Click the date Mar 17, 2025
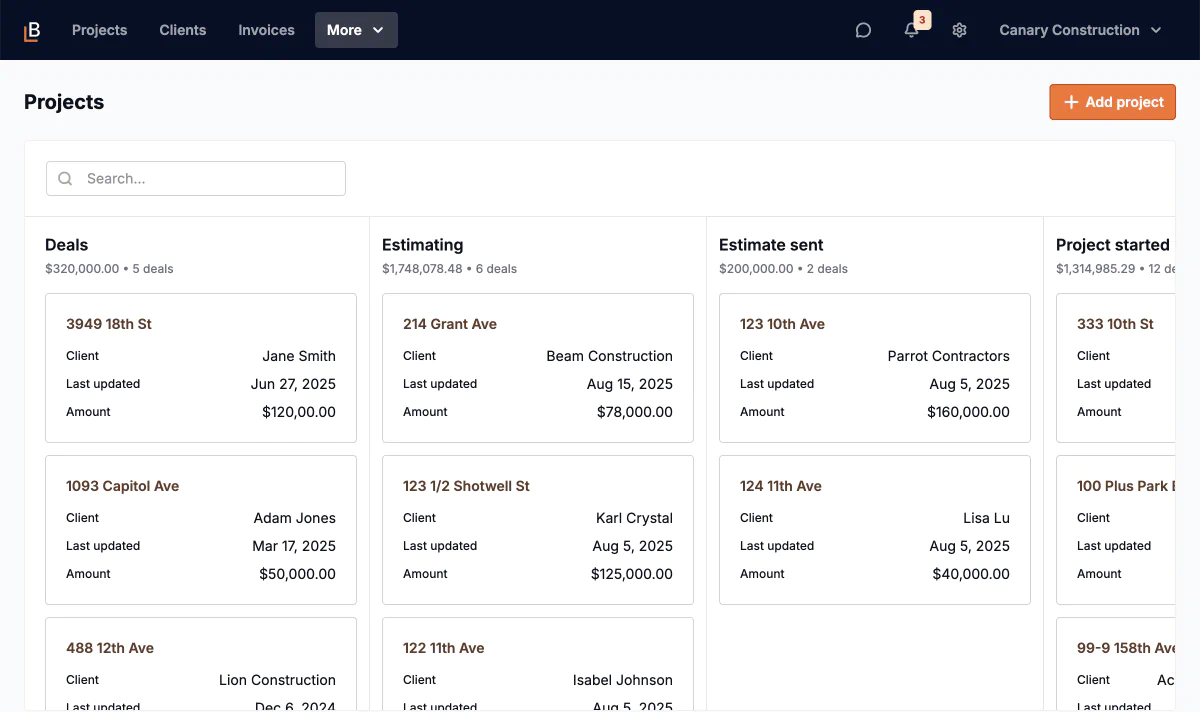This screenshot has height=712, width=1200. click(294, 546)
